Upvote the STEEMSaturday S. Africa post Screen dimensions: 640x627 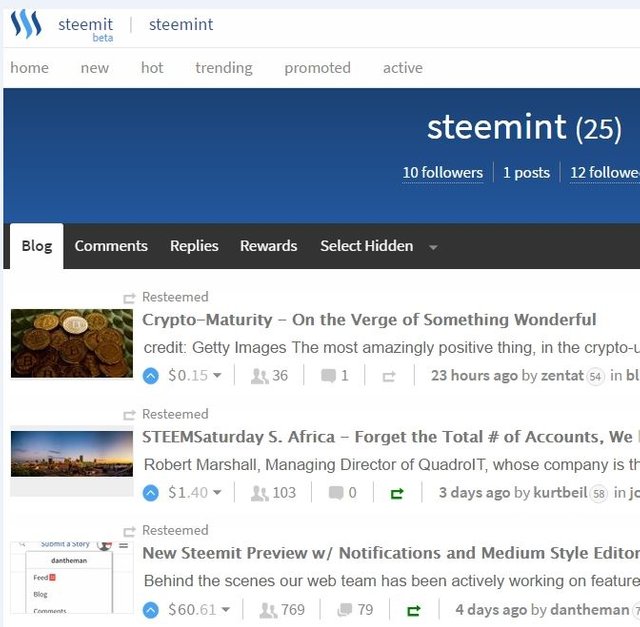pos(150,493)
